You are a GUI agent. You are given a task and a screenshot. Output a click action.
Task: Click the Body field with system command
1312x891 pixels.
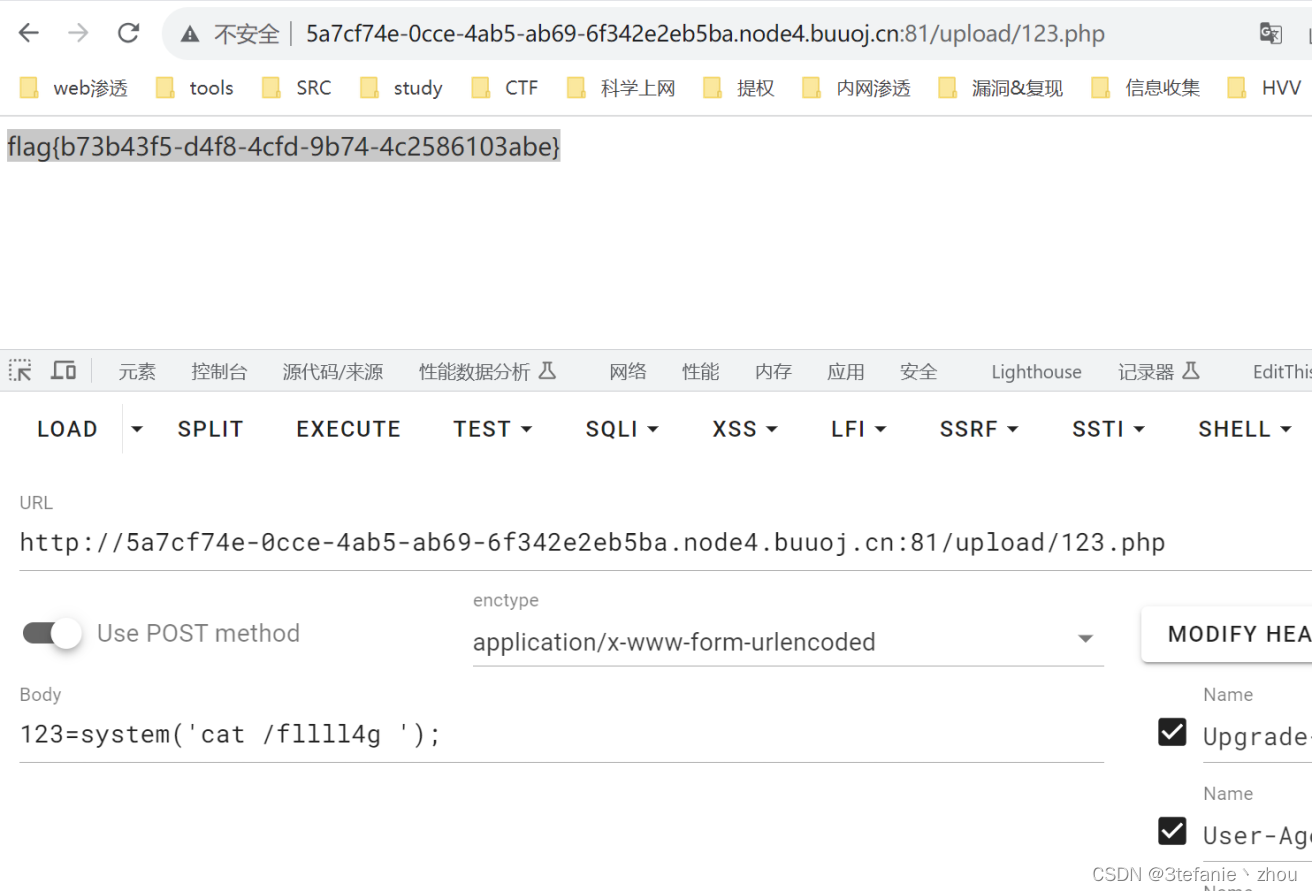[x=561, y=735]
